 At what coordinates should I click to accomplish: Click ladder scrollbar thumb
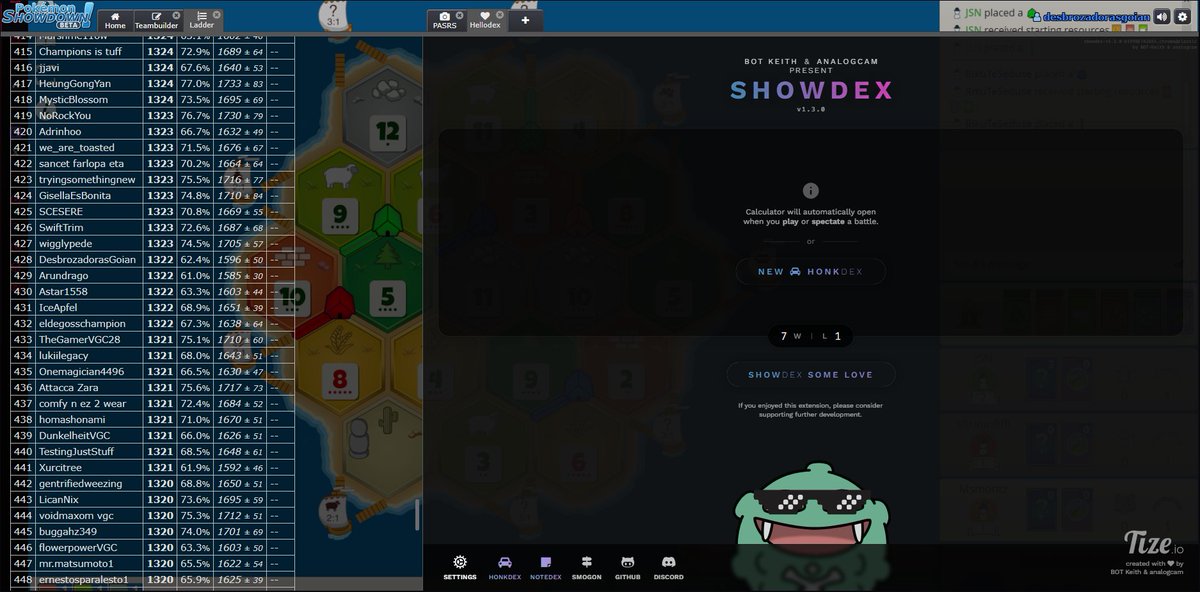(x=418, y=514)
